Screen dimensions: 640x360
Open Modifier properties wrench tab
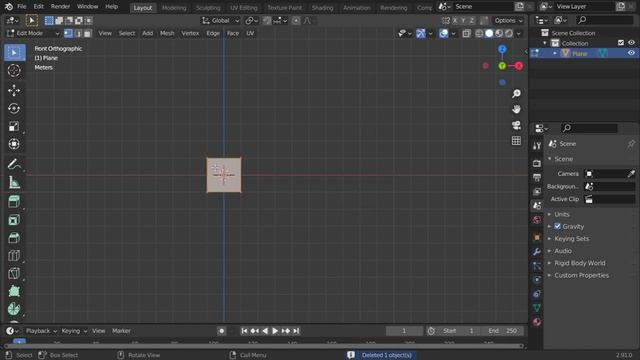[537, 251]
